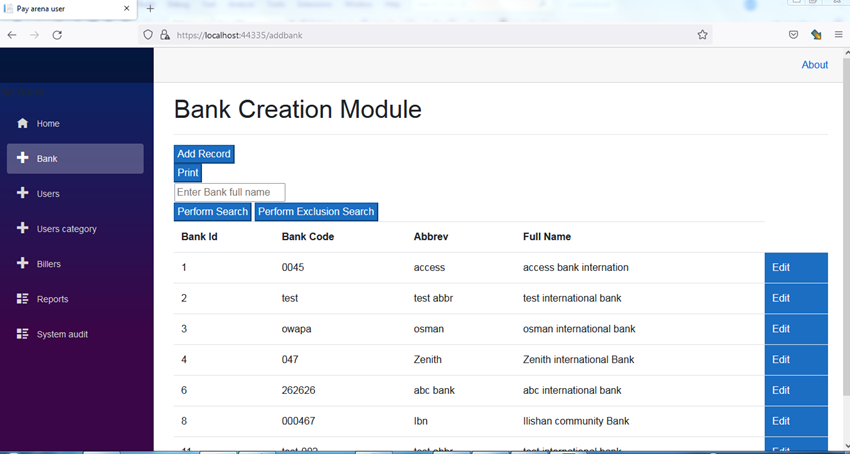850x454 pixels.
Task: Edit the row with Bank Code test
Action: [796, 298]
